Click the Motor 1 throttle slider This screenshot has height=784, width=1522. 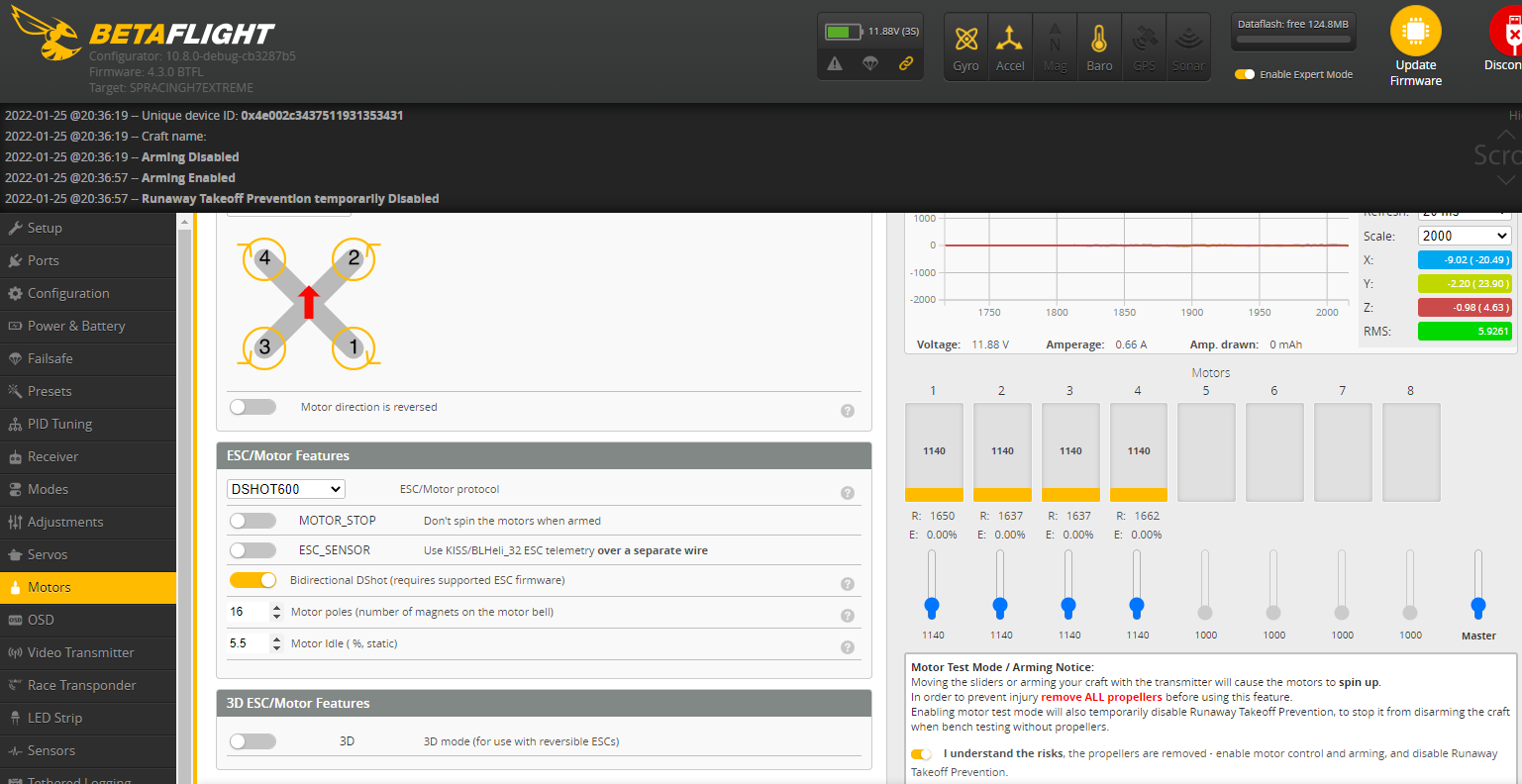click(x=932, y=585)
